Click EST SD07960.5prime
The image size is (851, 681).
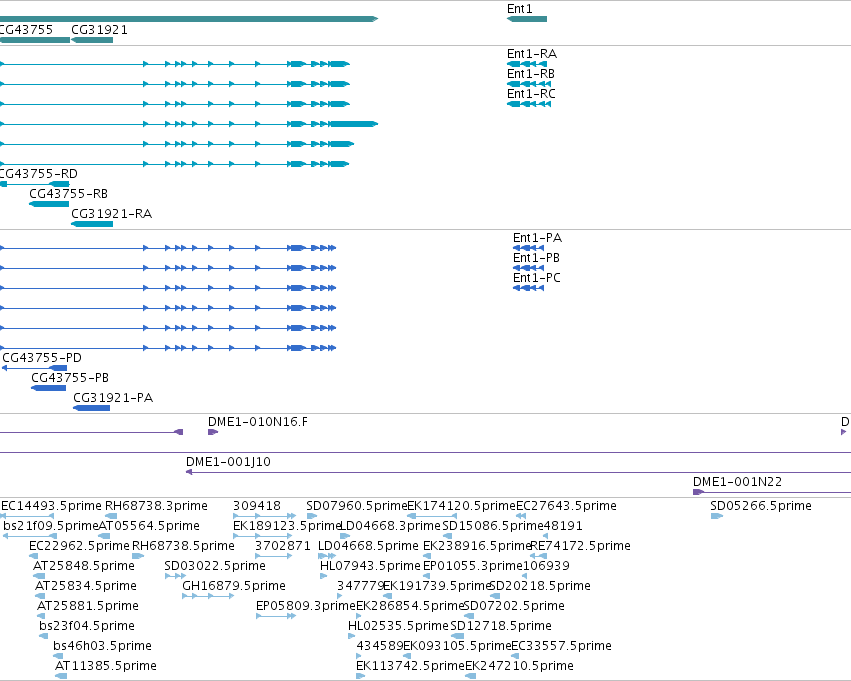tap(357, 506)
